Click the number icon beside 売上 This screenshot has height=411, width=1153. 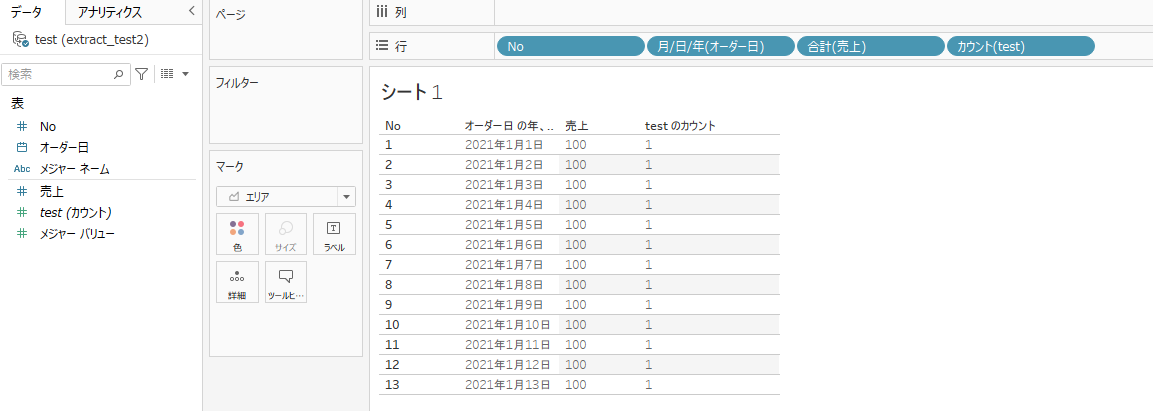coord(22,191)
